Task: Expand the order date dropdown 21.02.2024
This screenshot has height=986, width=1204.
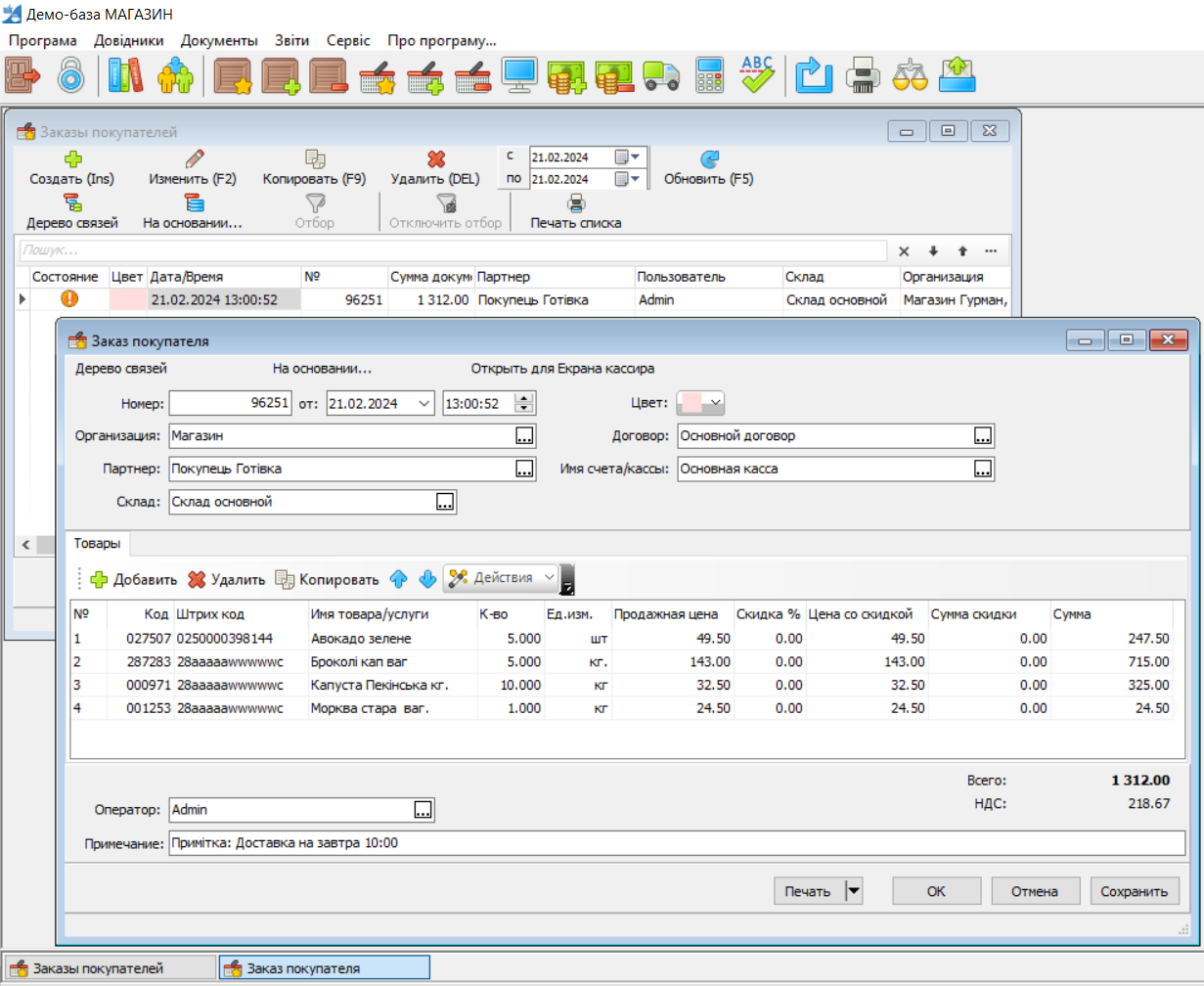Action: (x=424, y=403)
